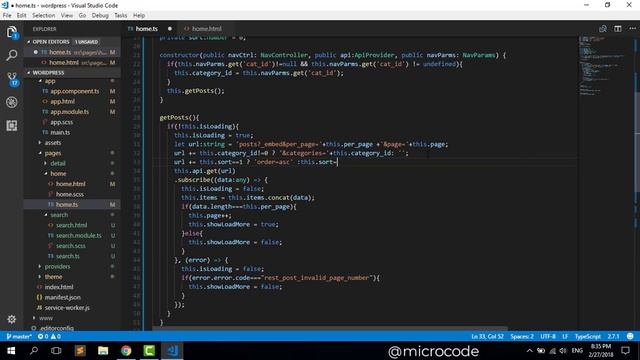The width and height of the screenshot is (640, 360).
Task: Open the View menu
Action: (67, 15)
